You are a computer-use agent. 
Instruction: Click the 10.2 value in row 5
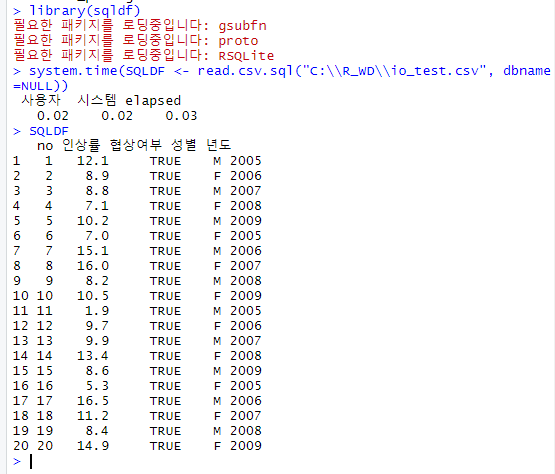pyautogui.click(x=93, y=221)
